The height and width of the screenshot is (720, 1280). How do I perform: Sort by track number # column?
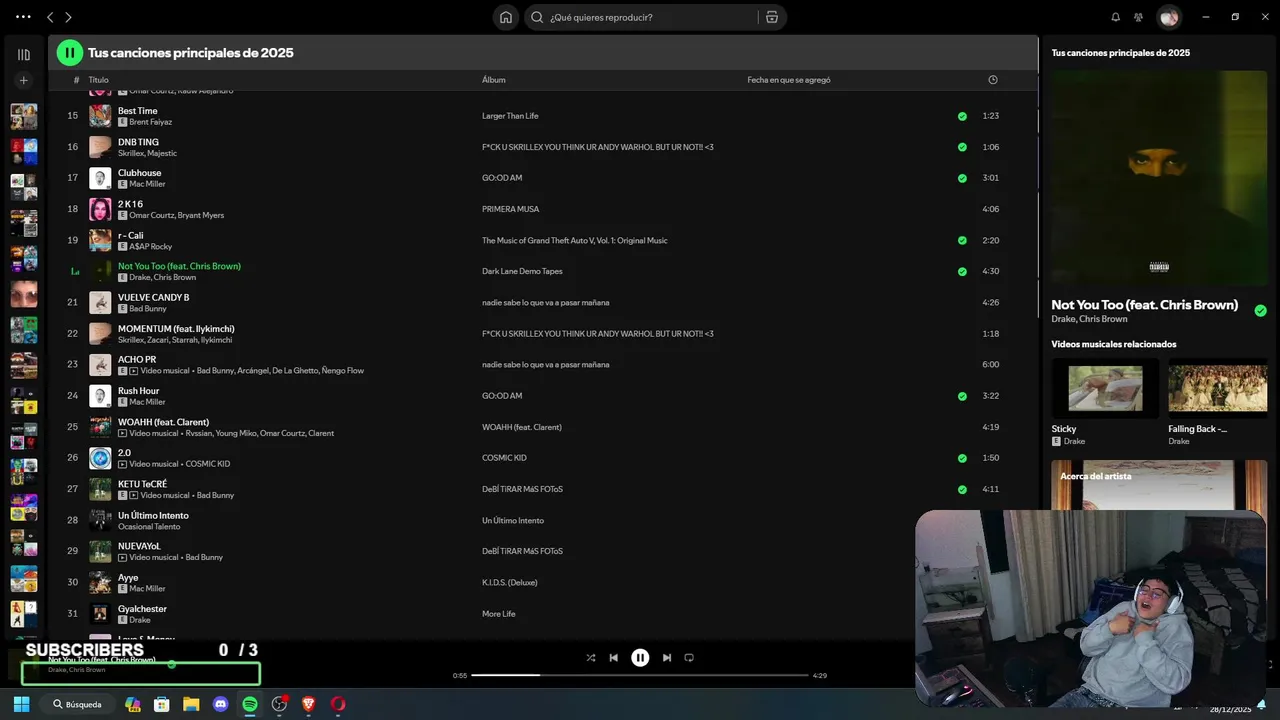pos(76,80)
